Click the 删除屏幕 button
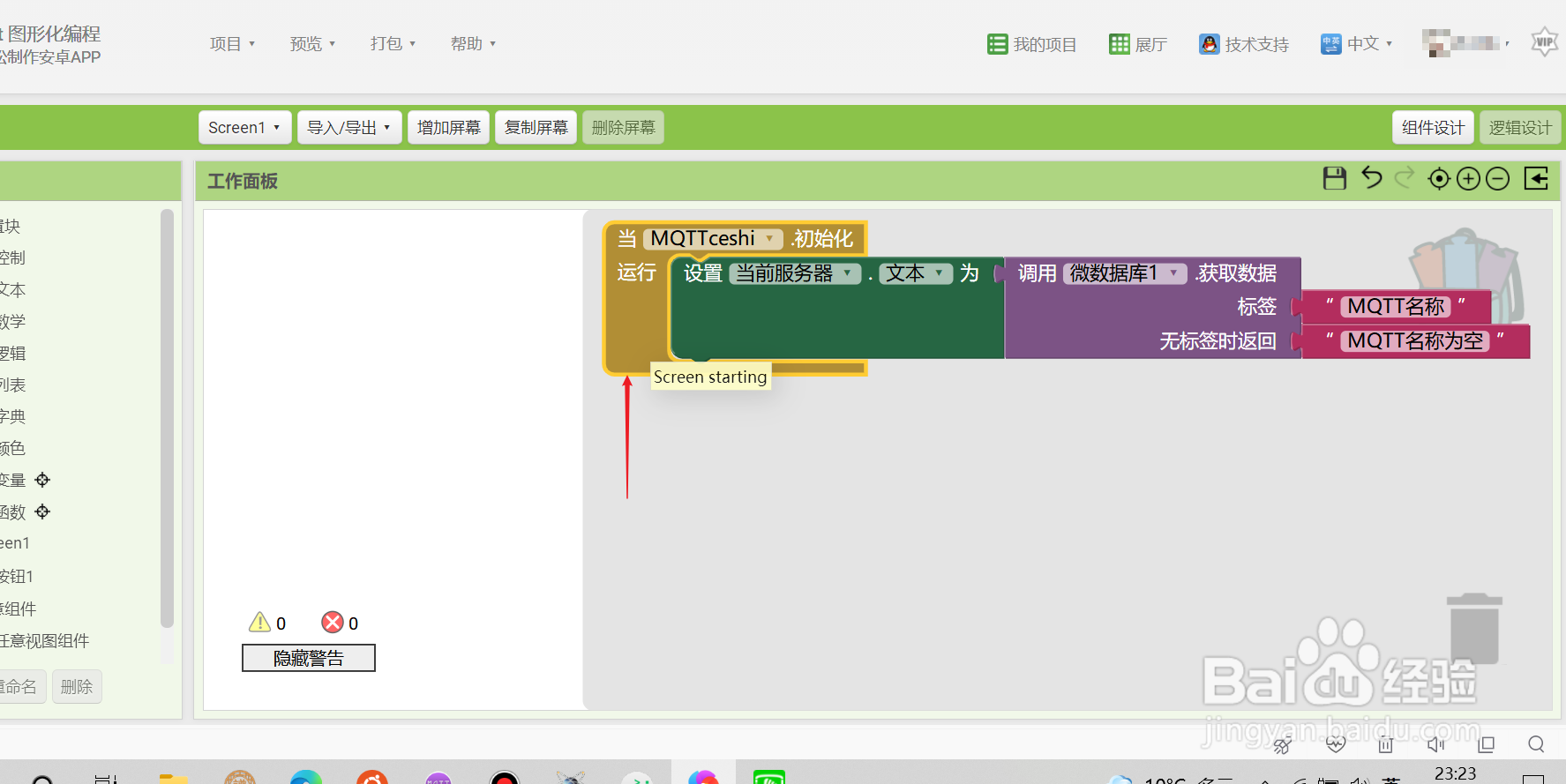 [x=623, y=128]
